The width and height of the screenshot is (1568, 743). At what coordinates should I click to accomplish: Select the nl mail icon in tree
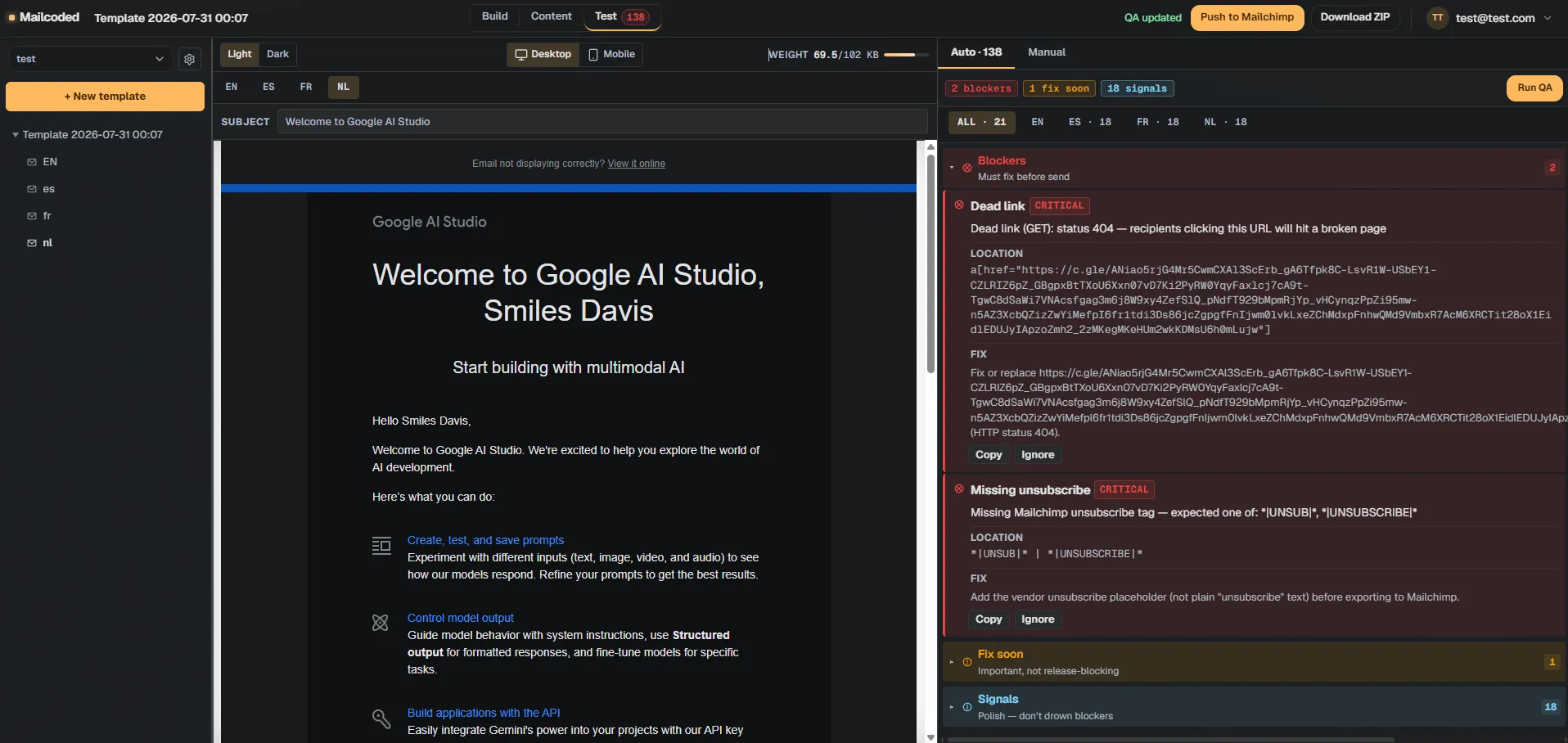click(x=32, y=243)
